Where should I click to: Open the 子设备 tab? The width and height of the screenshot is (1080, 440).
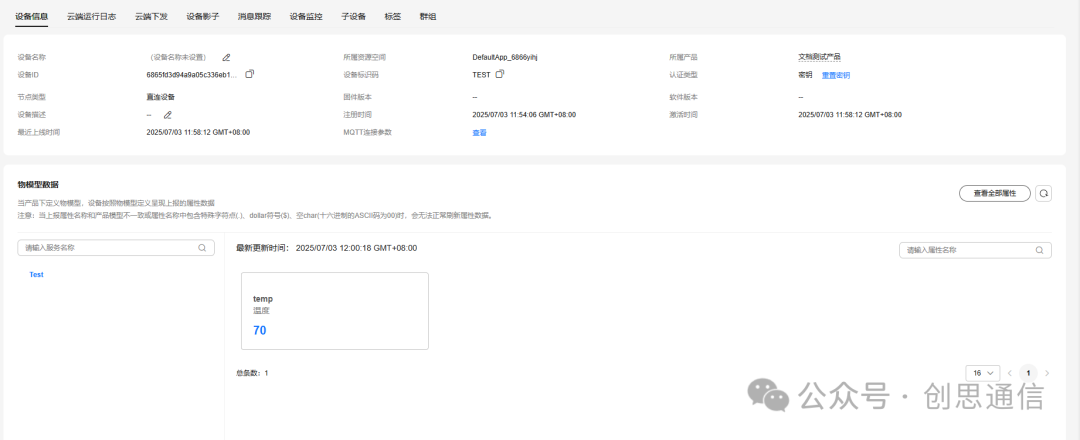(353, 17)
